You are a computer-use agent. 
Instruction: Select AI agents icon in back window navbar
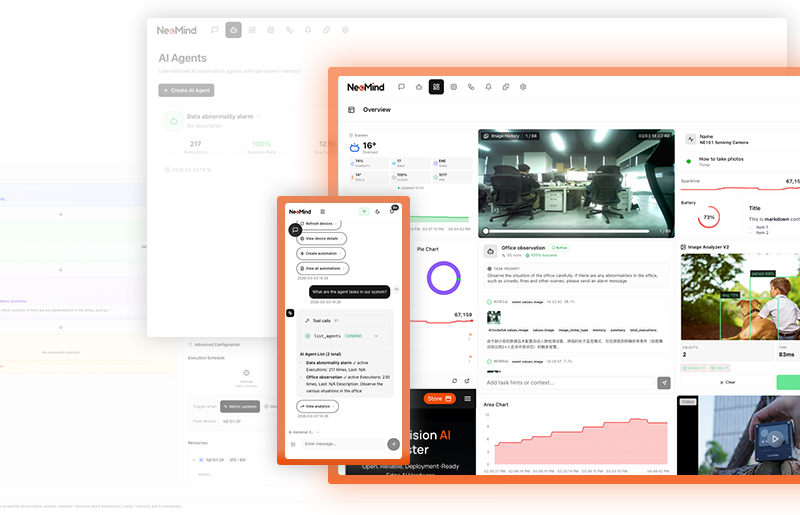coord(233,30)
